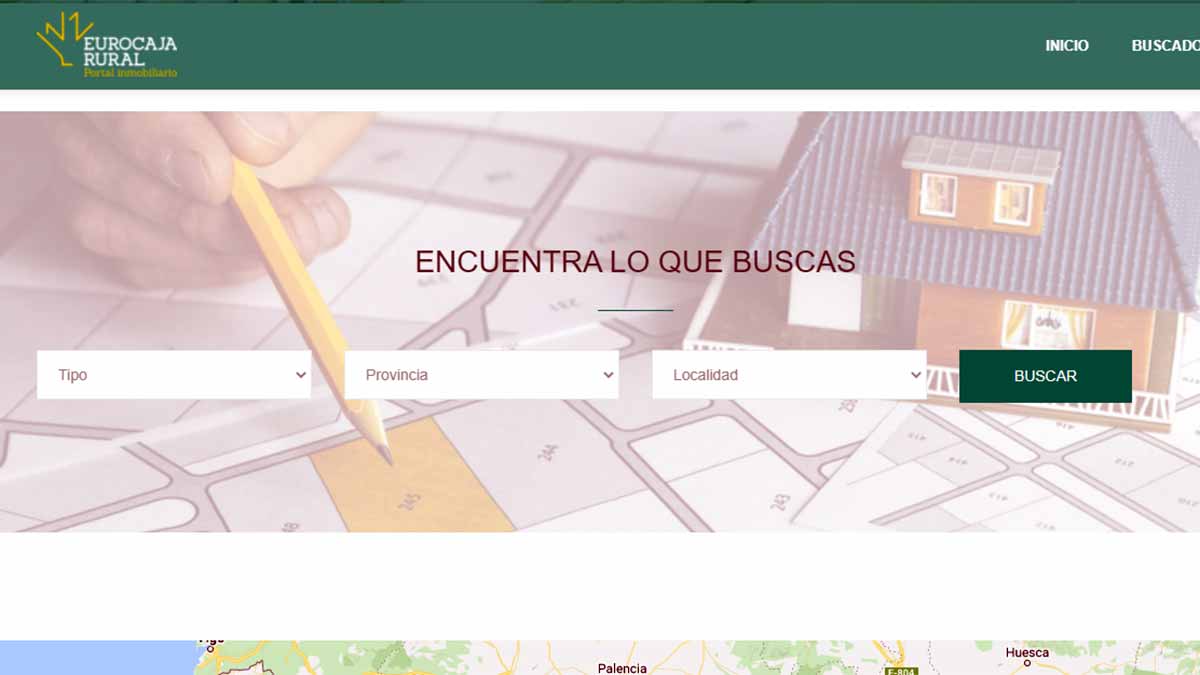
Task: Click the Palencia label on the map
Action: click(x=621, y=668)
